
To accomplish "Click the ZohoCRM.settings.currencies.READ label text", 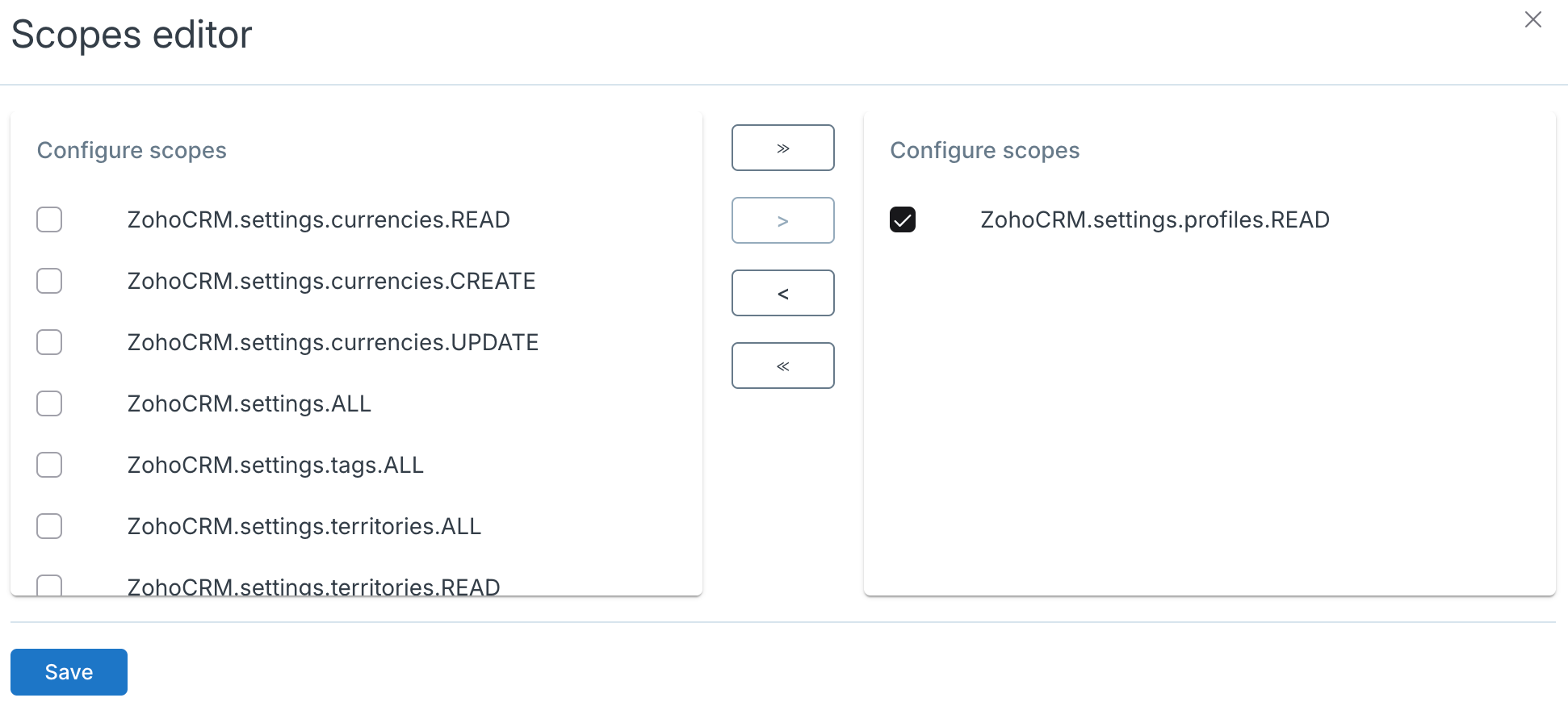I will (x=319, y=219).
